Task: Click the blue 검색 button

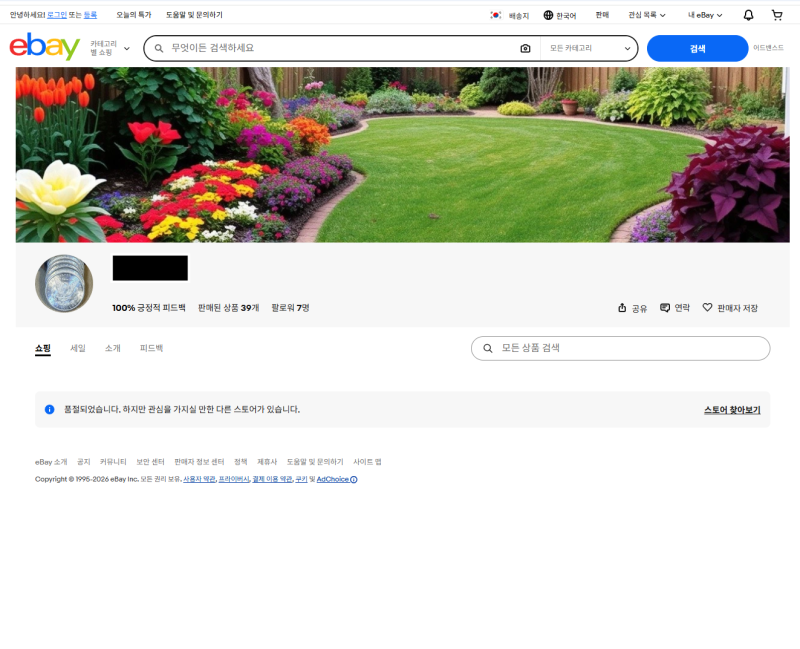Action: 697,48
